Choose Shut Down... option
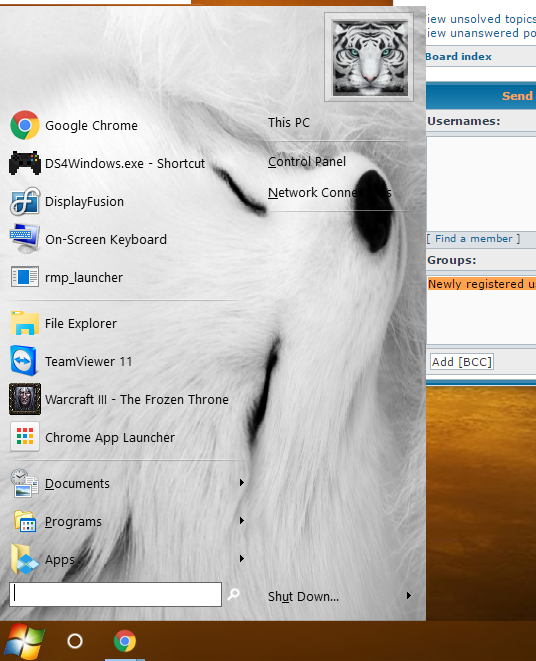Image resolution: width=536 pixels, height=661 pixels. pyautogui.click(x=303, y=597)
